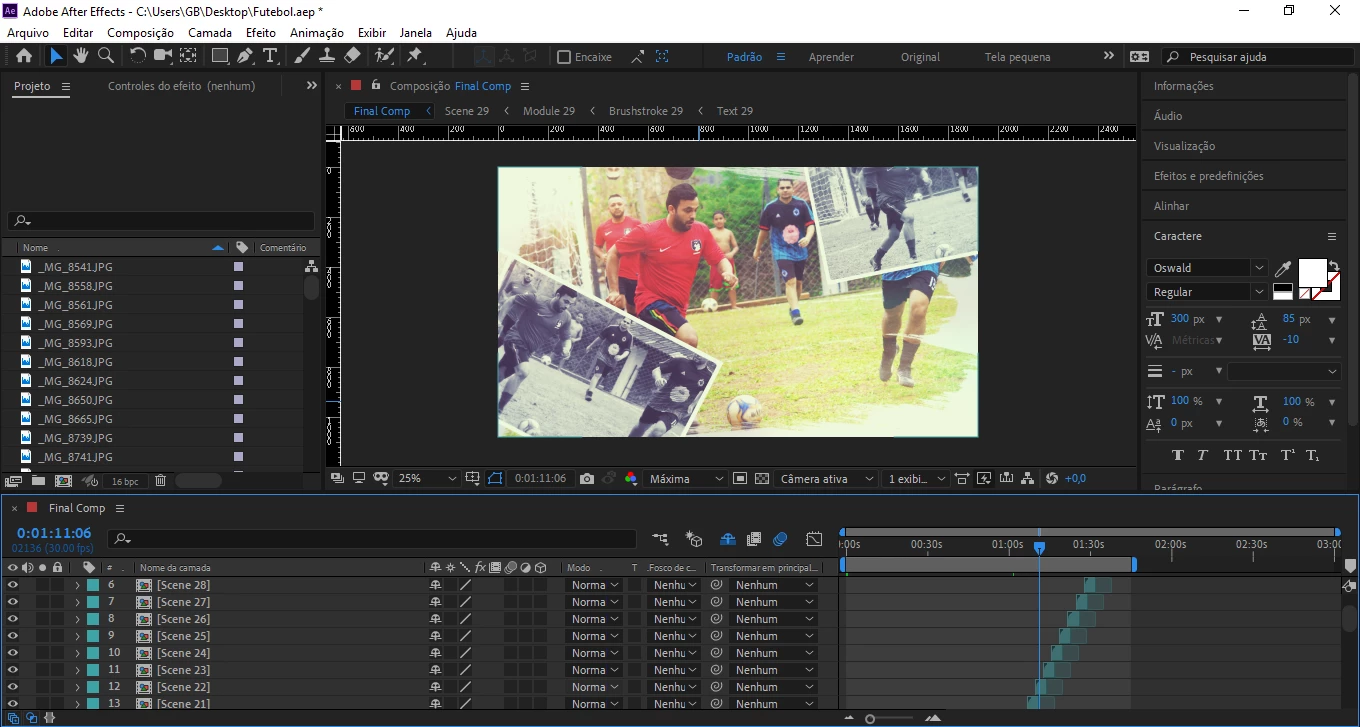Open the Câmera ativa view dropdown
1360x727 pixels.
pos(826,479)
